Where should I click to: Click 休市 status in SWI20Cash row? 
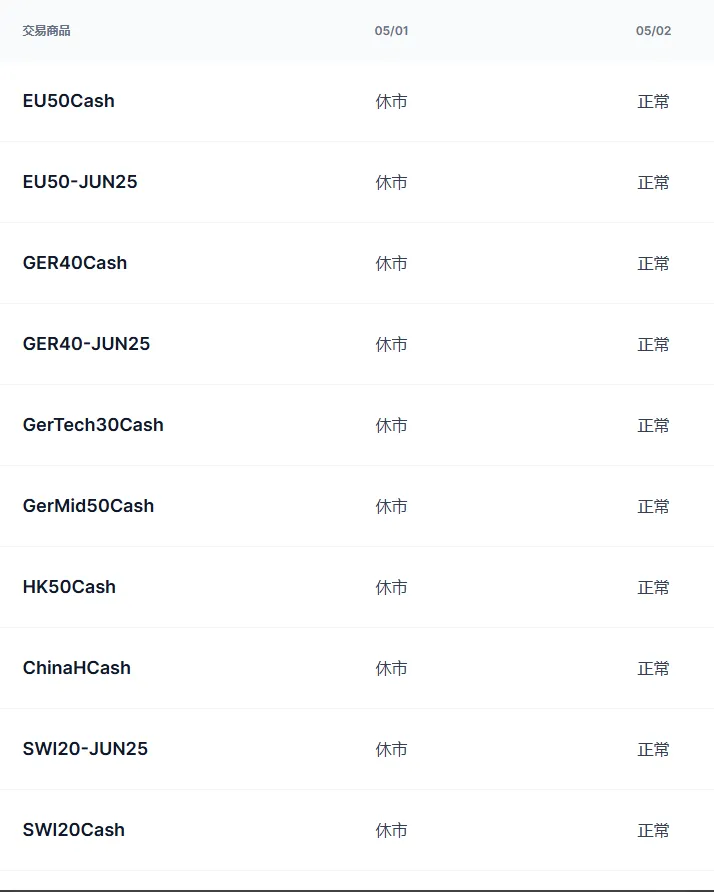pyautogui.click(x=391, y=831)
